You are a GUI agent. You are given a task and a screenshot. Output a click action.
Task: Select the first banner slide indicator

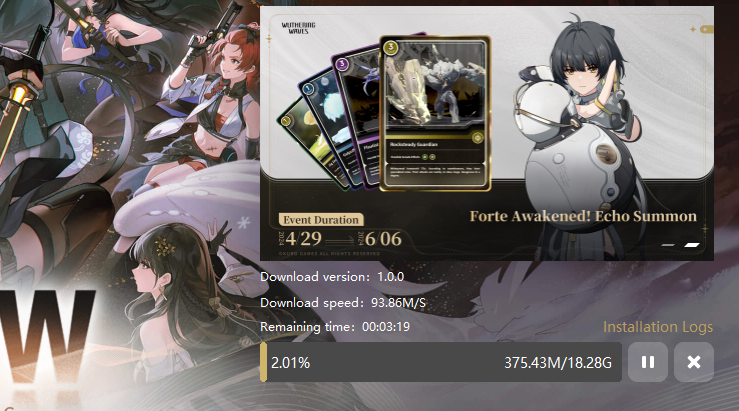click(x=667, y=245)
